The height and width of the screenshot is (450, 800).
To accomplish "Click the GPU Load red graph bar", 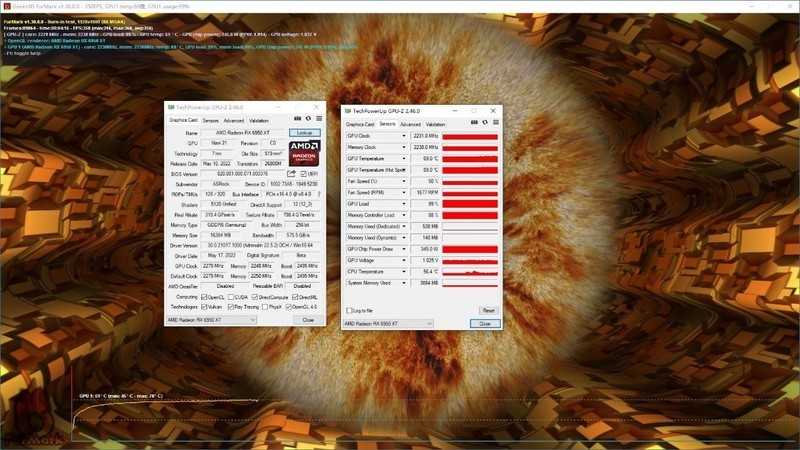I will click(x=470, y=204).
